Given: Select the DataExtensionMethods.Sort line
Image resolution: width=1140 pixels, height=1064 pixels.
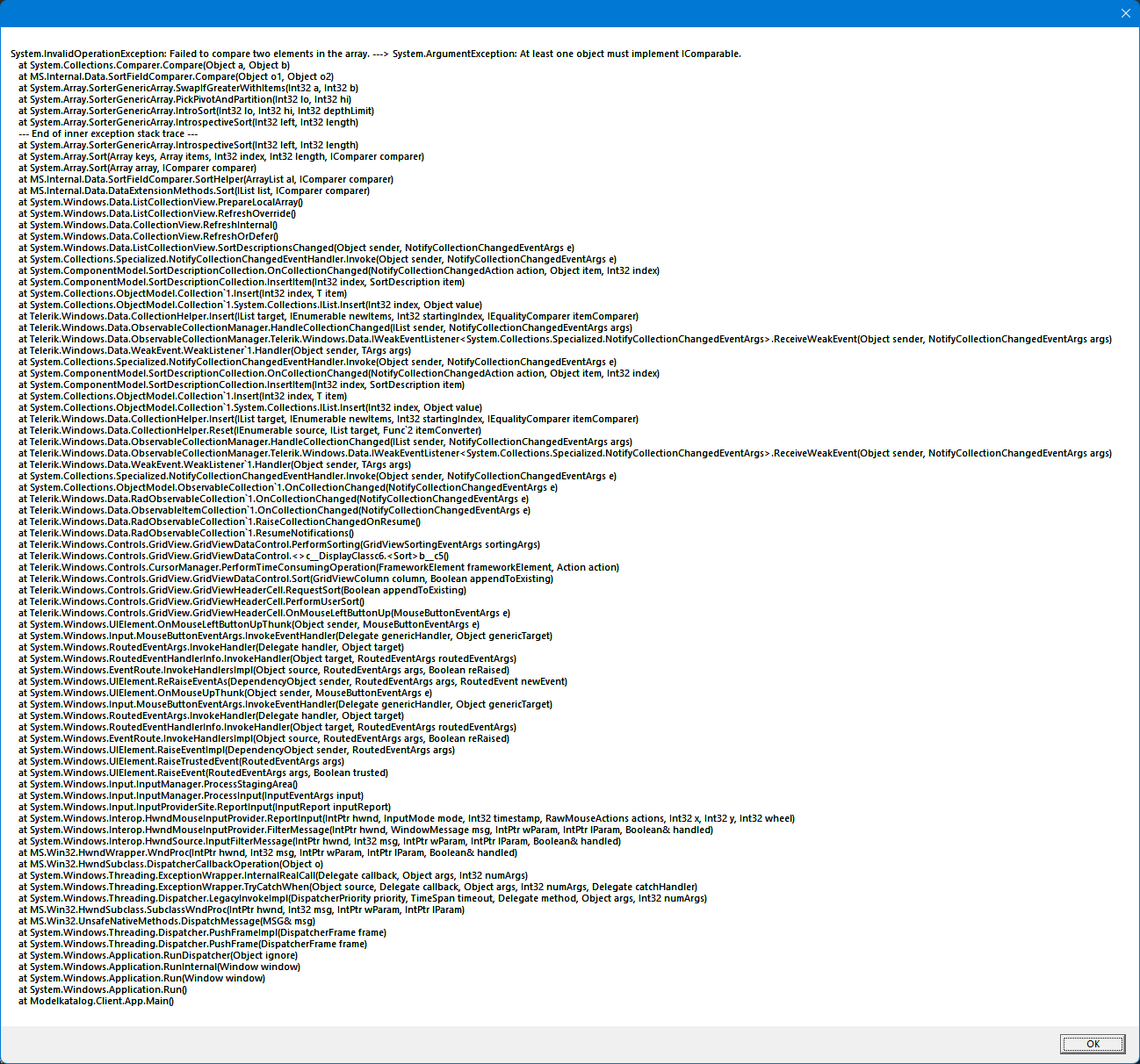Looking at the screenshot, I should click(194, 191).
